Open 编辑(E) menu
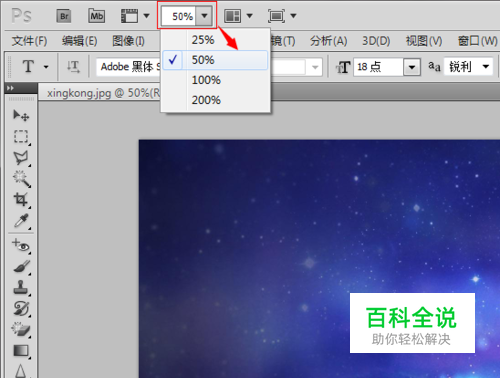 tap(79, 41)
